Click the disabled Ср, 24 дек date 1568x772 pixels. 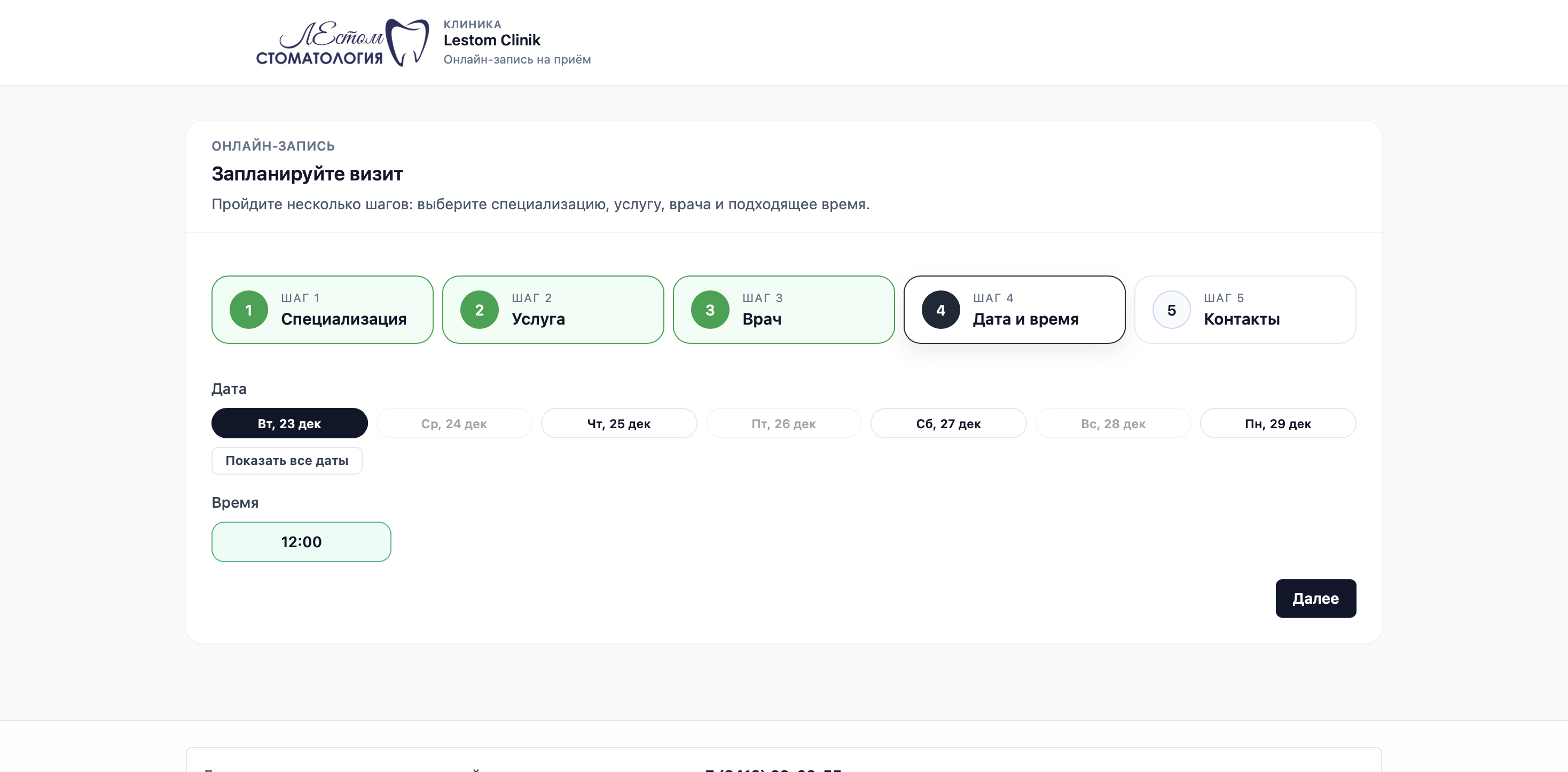coord(453,423)
